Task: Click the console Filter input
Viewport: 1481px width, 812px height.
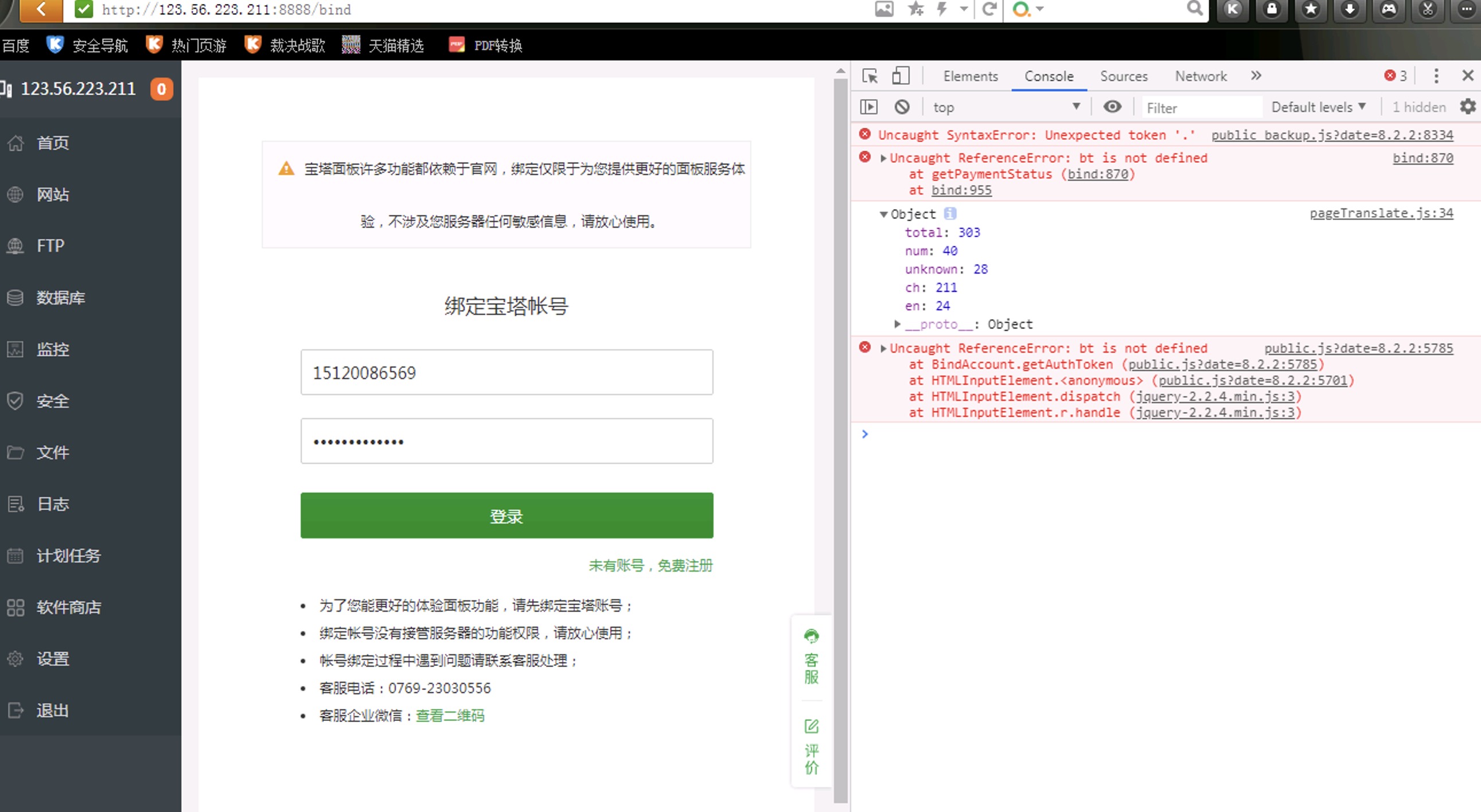Action: [x=1202, y=107]
